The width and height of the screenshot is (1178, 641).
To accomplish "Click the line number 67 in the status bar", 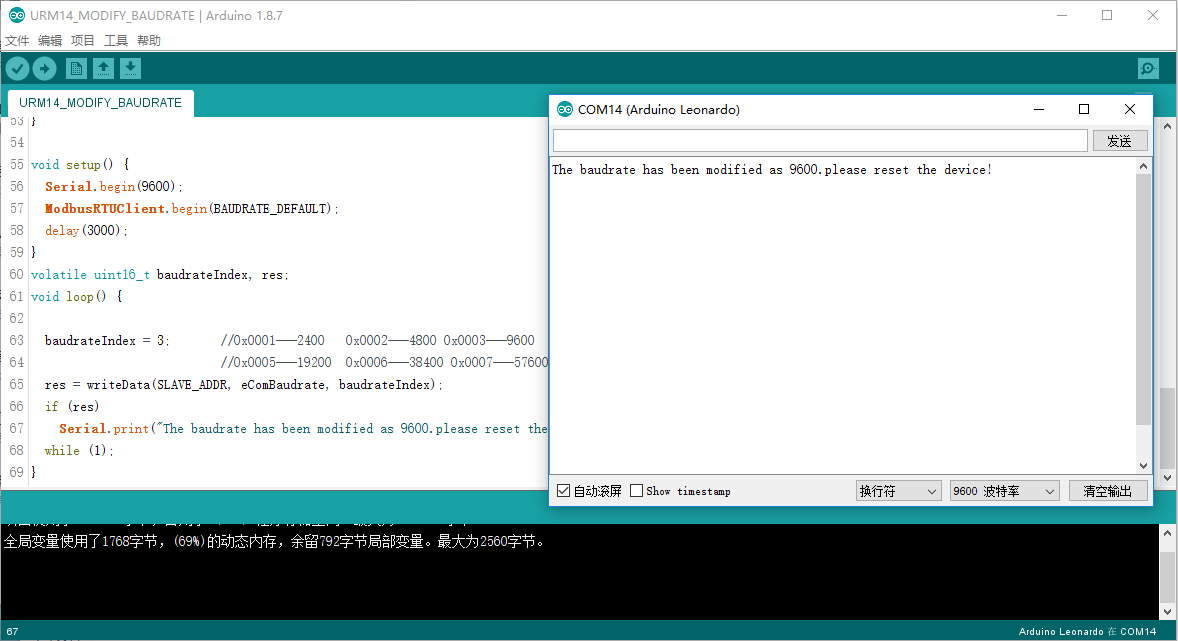I will (x=12, y=631).
